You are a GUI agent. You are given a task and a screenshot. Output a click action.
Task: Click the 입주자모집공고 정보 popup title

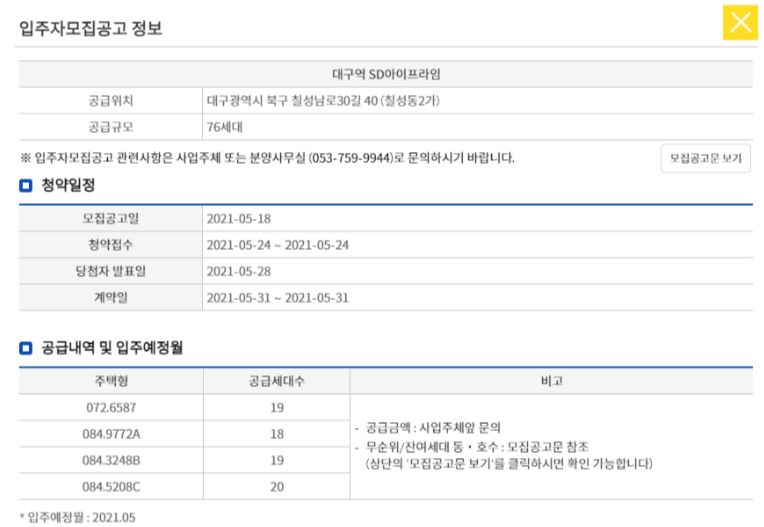91,28
